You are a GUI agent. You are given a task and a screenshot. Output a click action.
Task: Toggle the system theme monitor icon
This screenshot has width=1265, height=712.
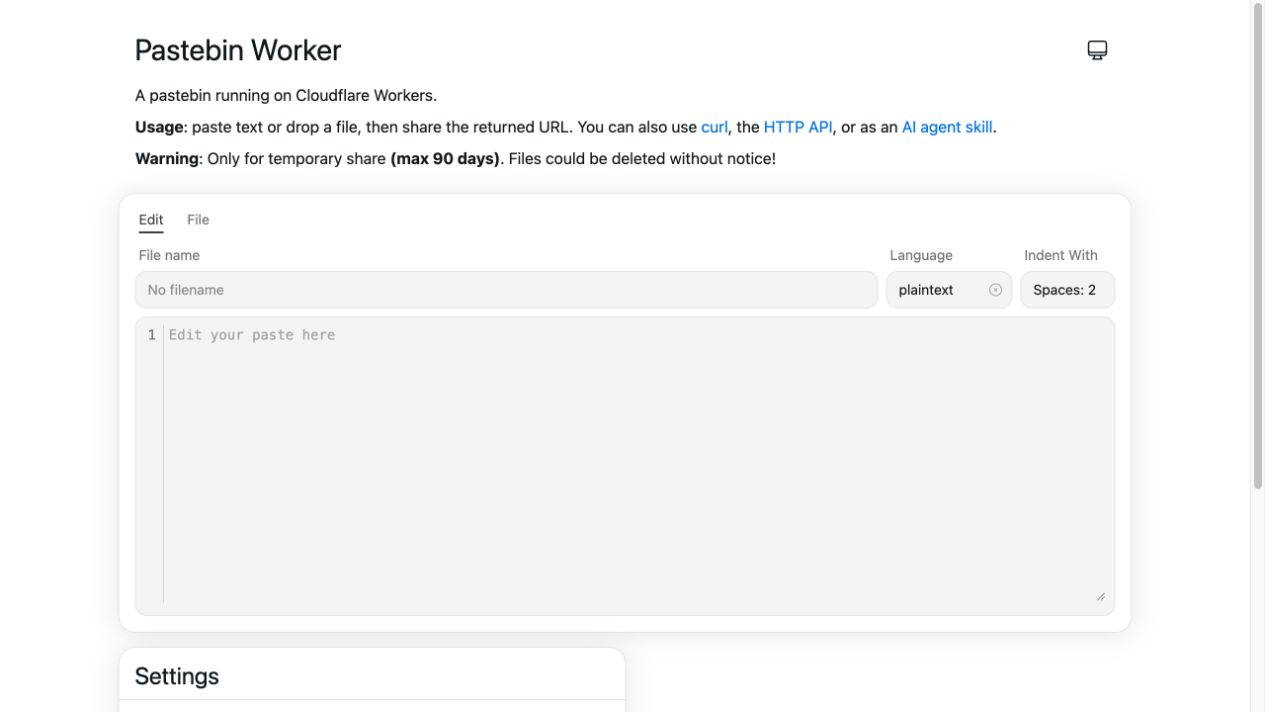tap(1097, 50)
